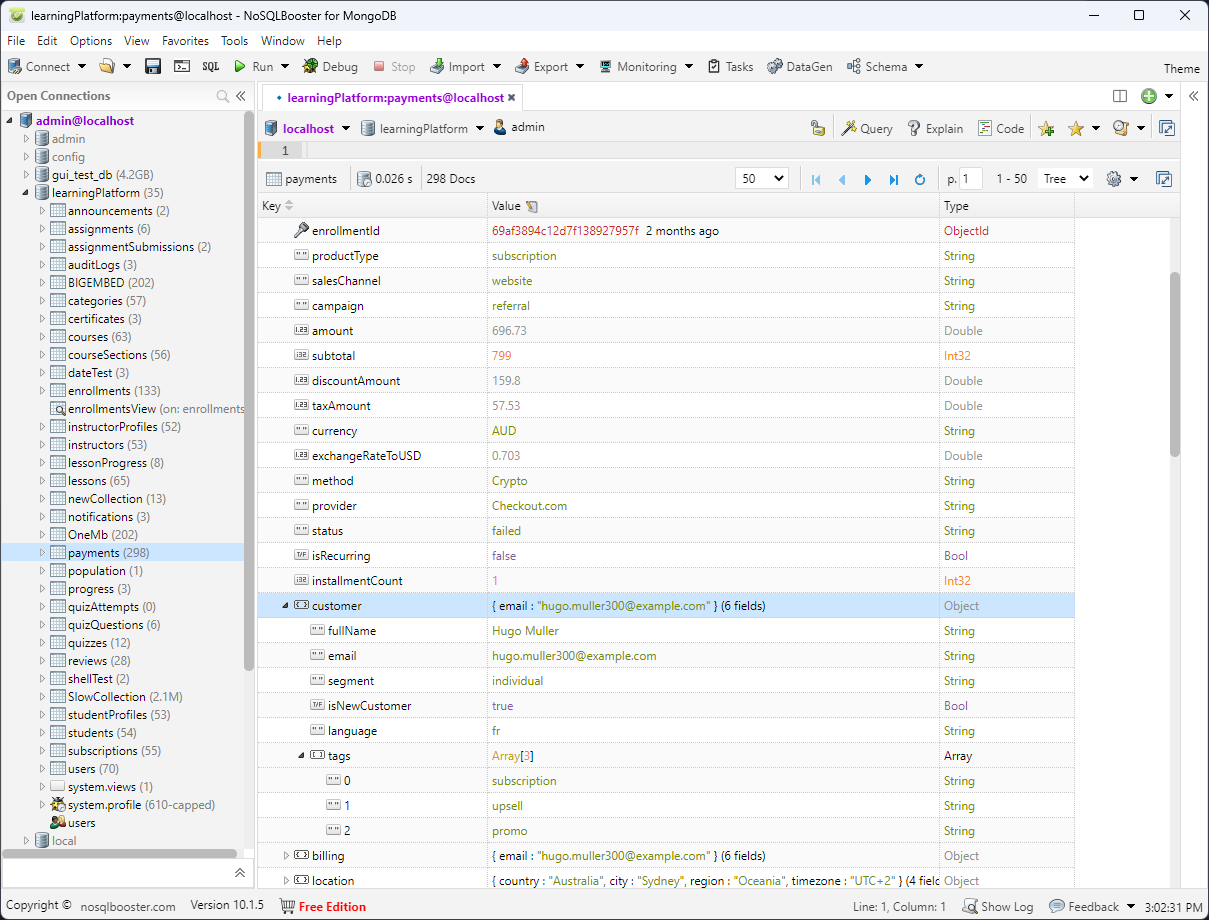Open the File menu
The height and width of the screenshot is (920, 1209).
click(16, 41)
